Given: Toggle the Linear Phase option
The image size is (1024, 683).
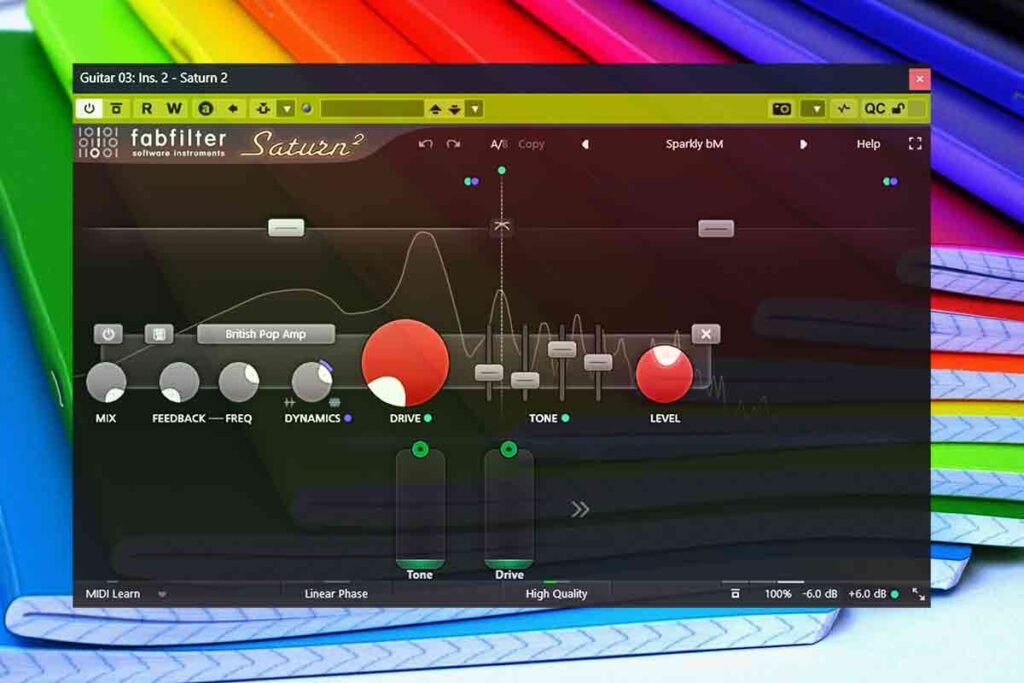Looking at the screenshot, I should click(336, 594).
